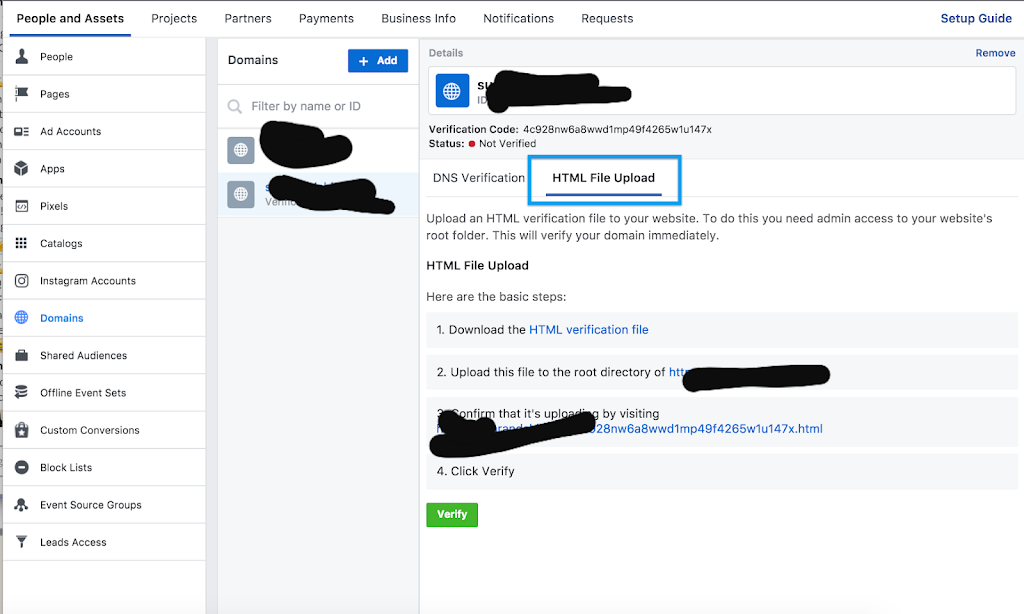Screen dimensions: 1024x614
Task: Open the Setup Guide link
Action: (976, 18)
